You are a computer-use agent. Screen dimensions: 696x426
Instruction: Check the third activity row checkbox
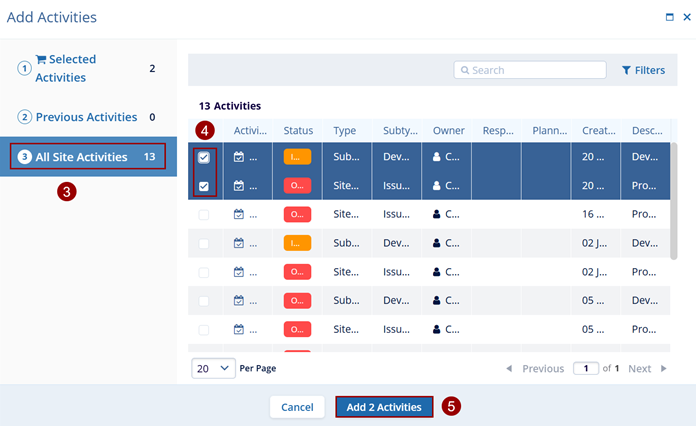[204, 215]
